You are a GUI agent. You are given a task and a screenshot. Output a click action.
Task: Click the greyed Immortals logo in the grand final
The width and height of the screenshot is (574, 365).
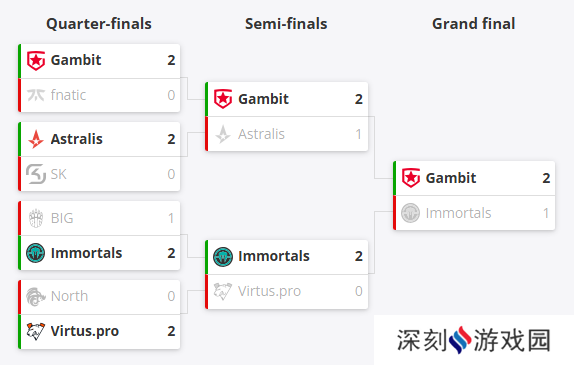[x=410, y=213]
